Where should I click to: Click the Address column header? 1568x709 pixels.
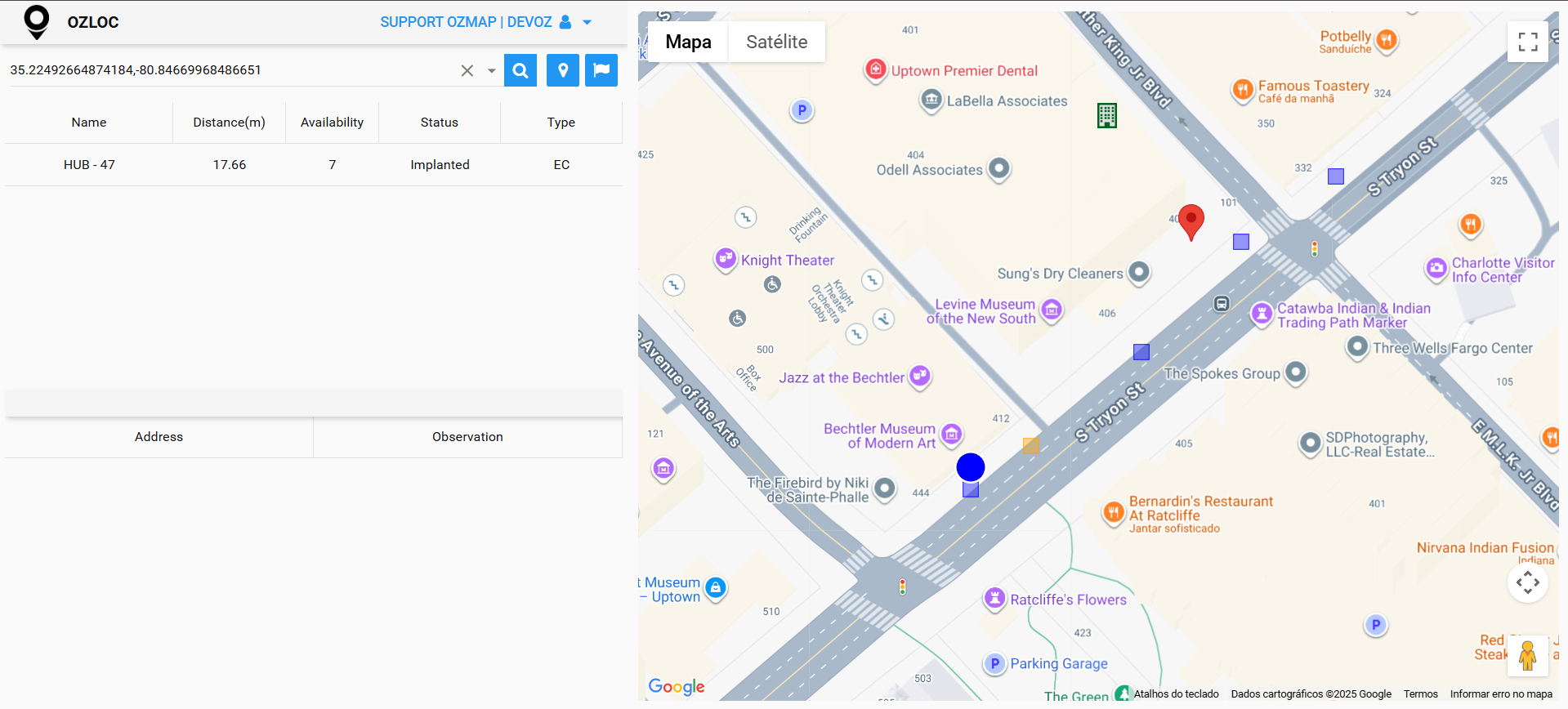(159, 437)
